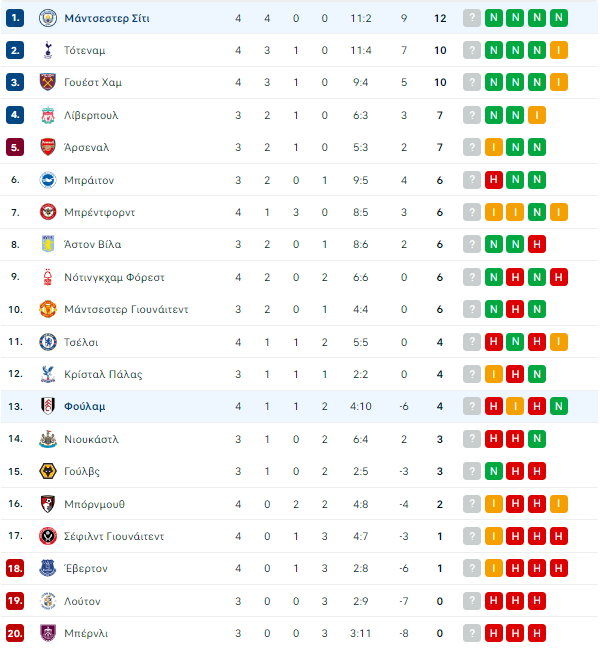This screenshot has width=600, height=648.
Task: Click the Chelsea lion crest icon
Action: tap(48, 342)
